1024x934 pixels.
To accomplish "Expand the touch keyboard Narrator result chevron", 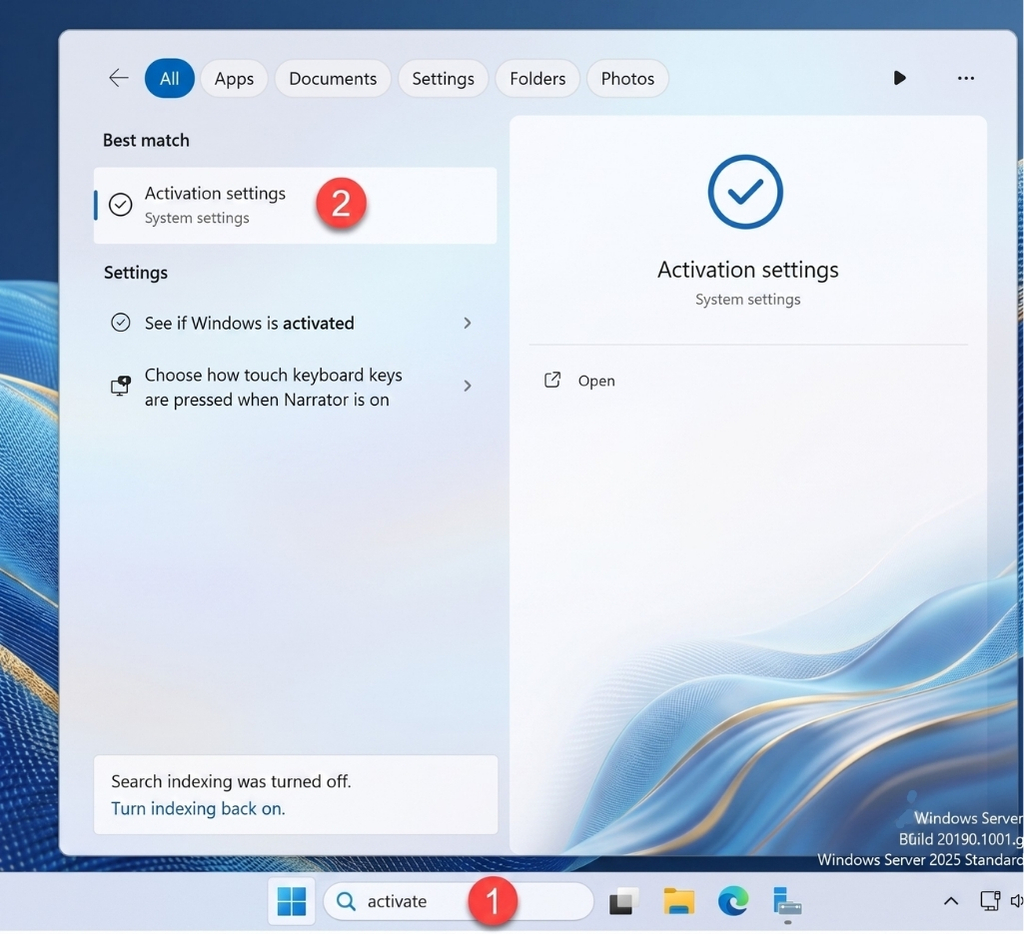I will [467, 385].
